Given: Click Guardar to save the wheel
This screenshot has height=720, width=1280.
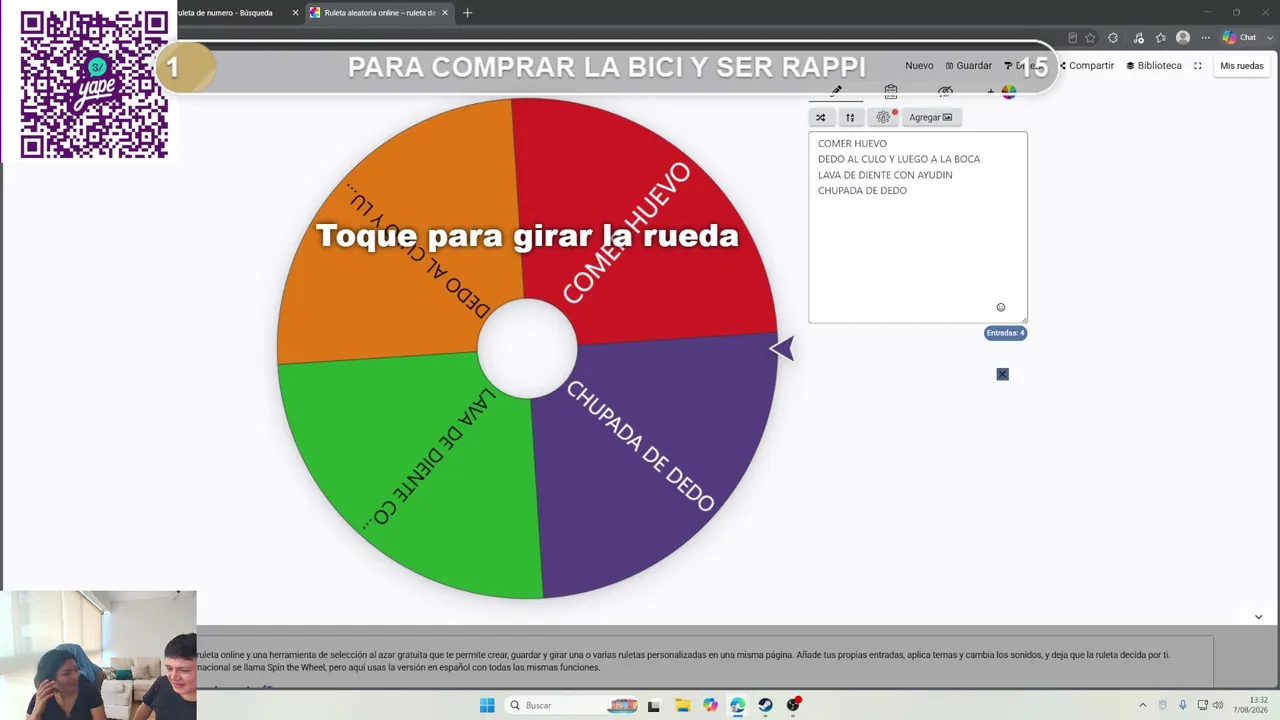Looking at the screenshot, I should (969, 66).
